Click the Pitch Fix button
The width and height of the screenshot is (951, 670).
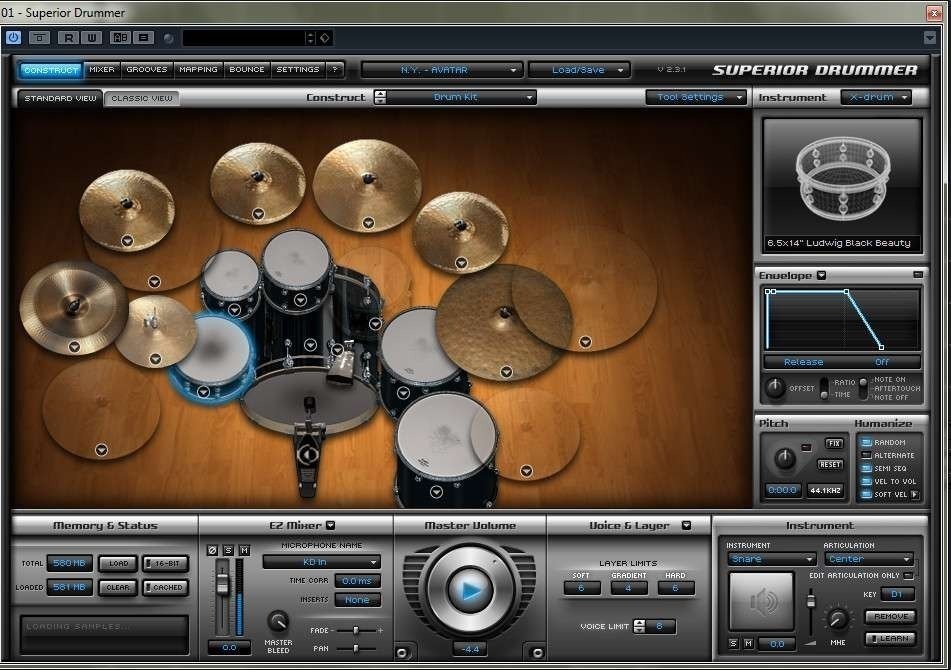pos(835,443)
